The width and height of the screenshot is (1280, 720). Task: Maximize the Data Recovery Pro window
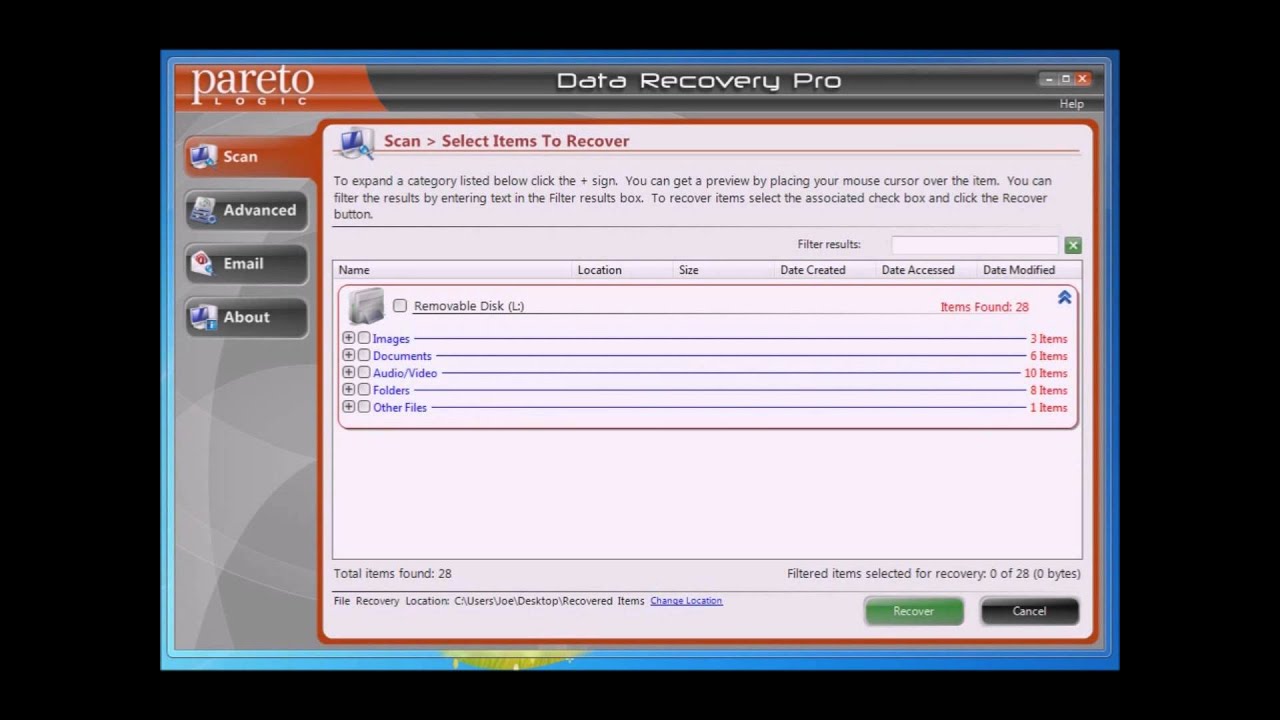tap(1065, 79)
